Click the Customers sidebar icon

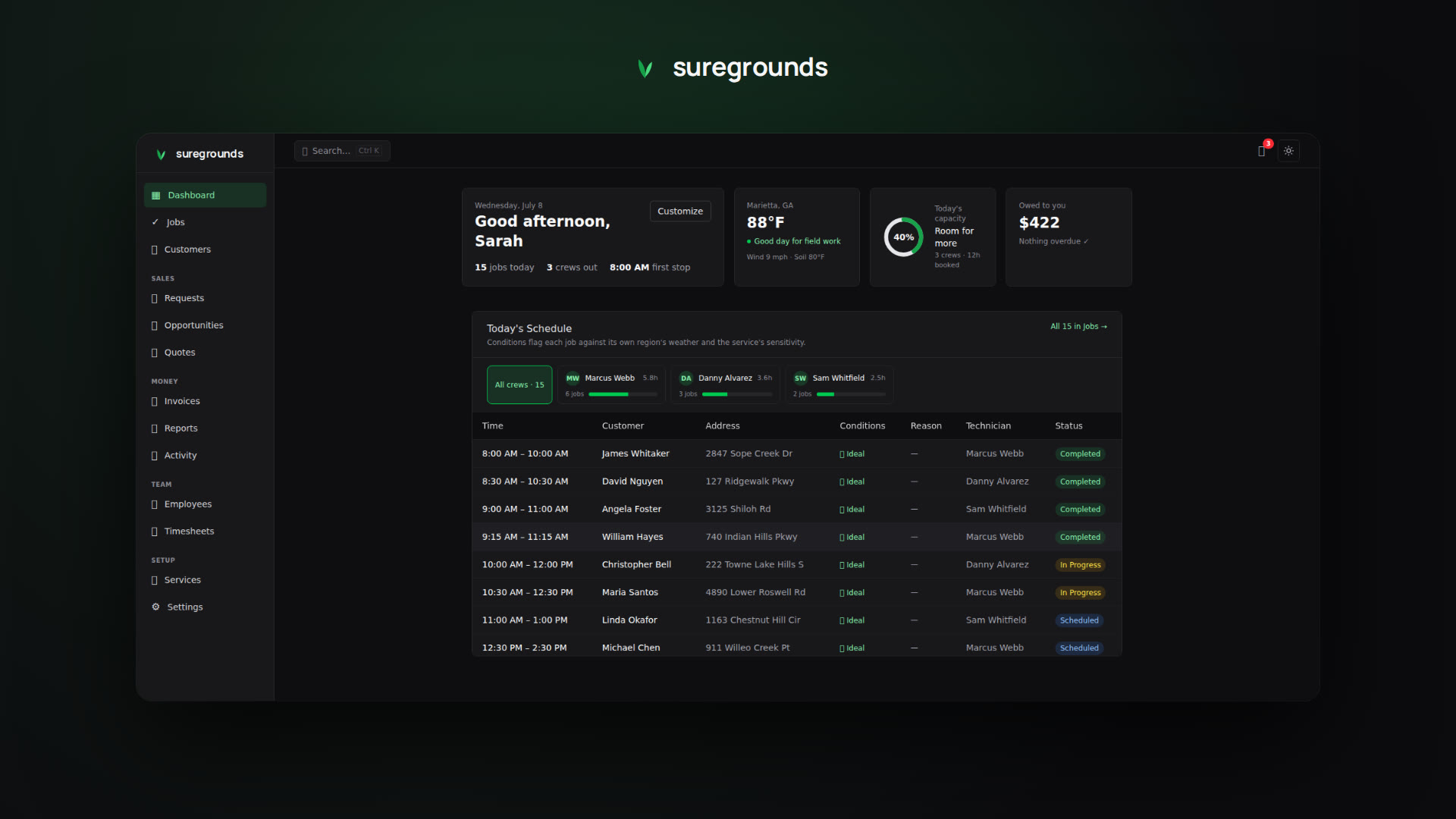(x=155, y=249)
